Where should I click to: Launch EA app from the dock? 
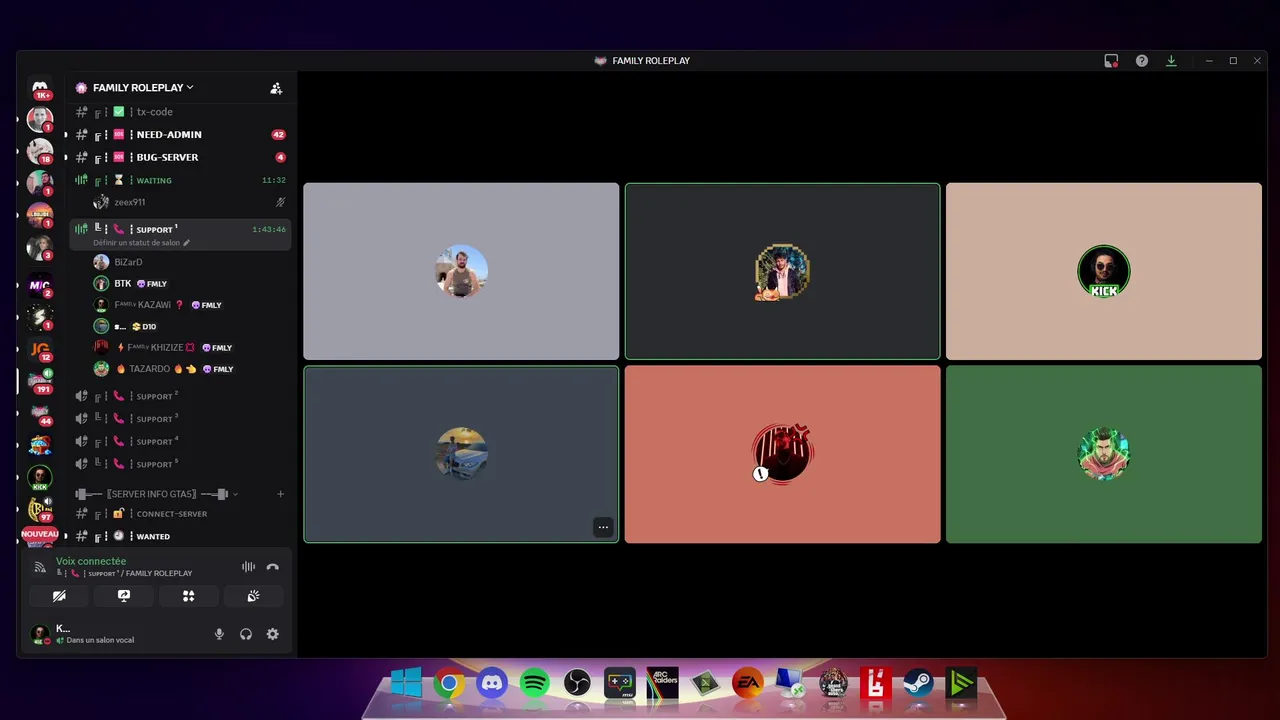(x=748, y=684)
